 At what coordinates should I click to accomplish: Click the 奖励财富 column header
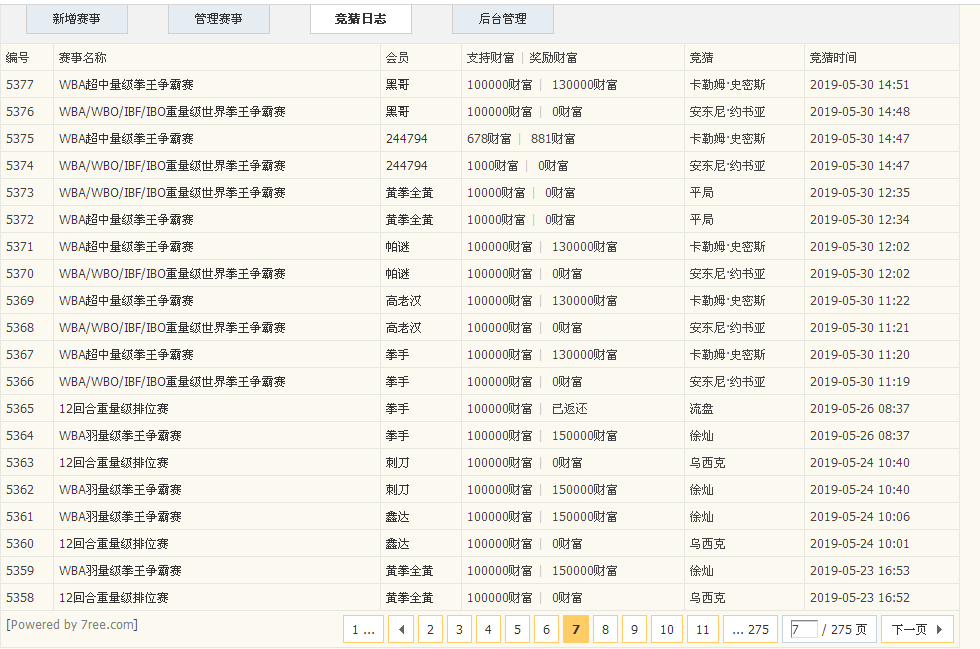554,58
